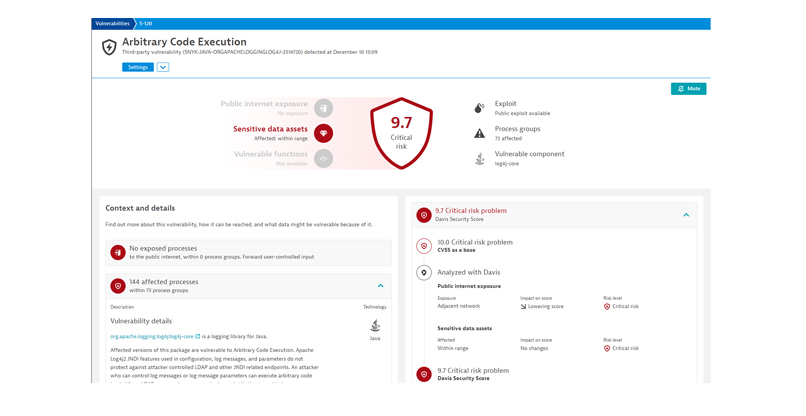Open the org.apache.logging.log4j:log4j-core link
Image resolution: width=806 pixels, height=416 pixels.
(152, 336)
